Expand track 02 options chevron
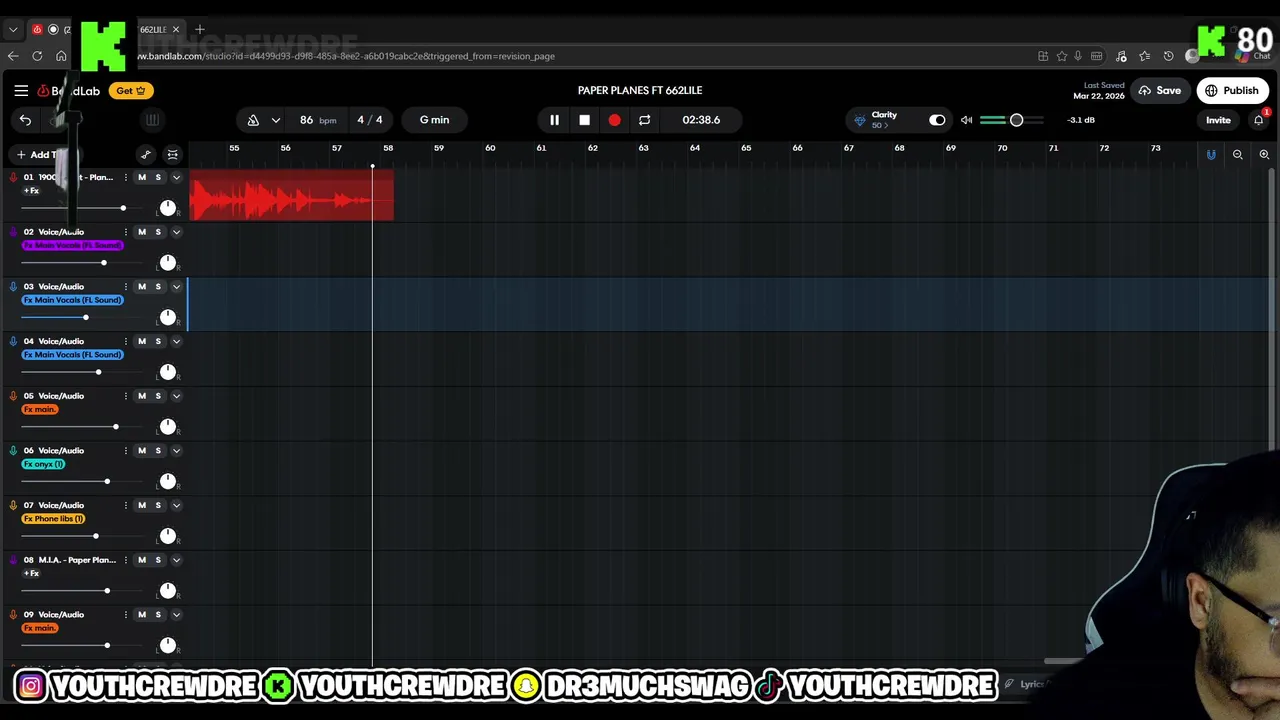Image resolution: width=1280 pixels, height=720 pixels. [x=176, y=232]
